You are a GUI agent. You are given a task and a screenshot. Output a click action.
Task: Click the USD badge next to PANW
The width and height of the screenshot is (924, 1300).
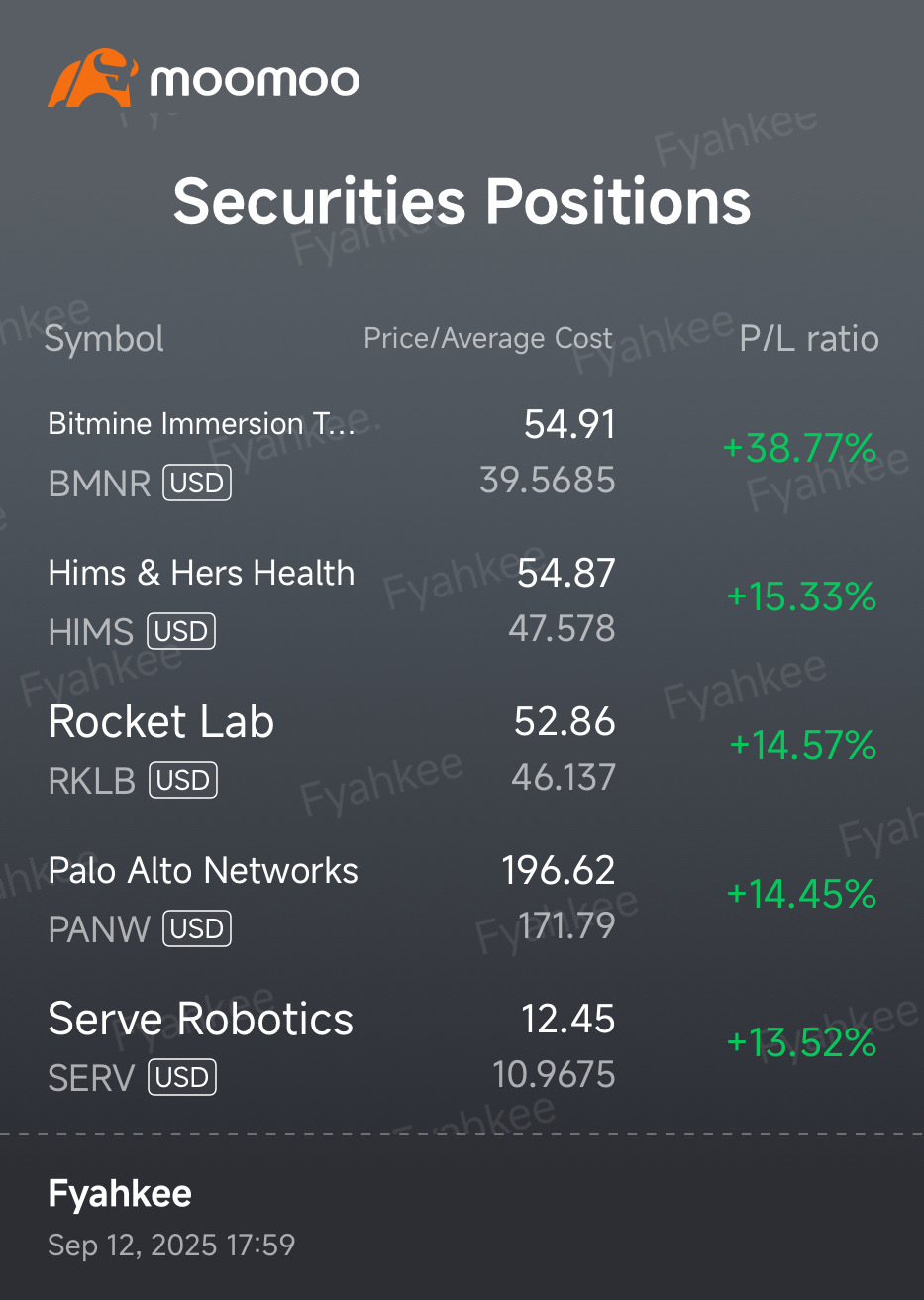point(197,928)
